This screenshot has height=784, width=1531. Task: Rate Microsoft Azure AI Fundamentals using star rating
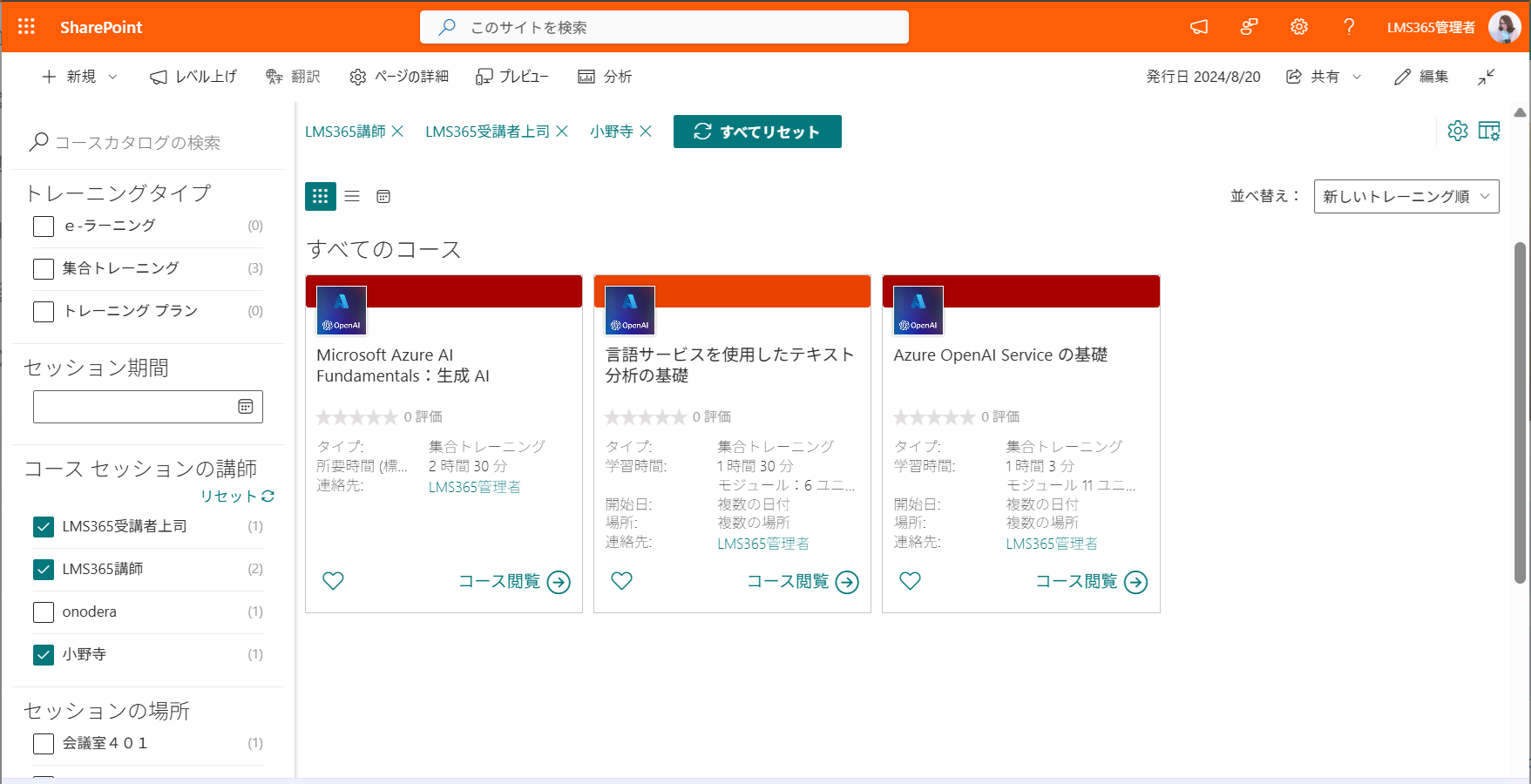click(x=357, y=417)
